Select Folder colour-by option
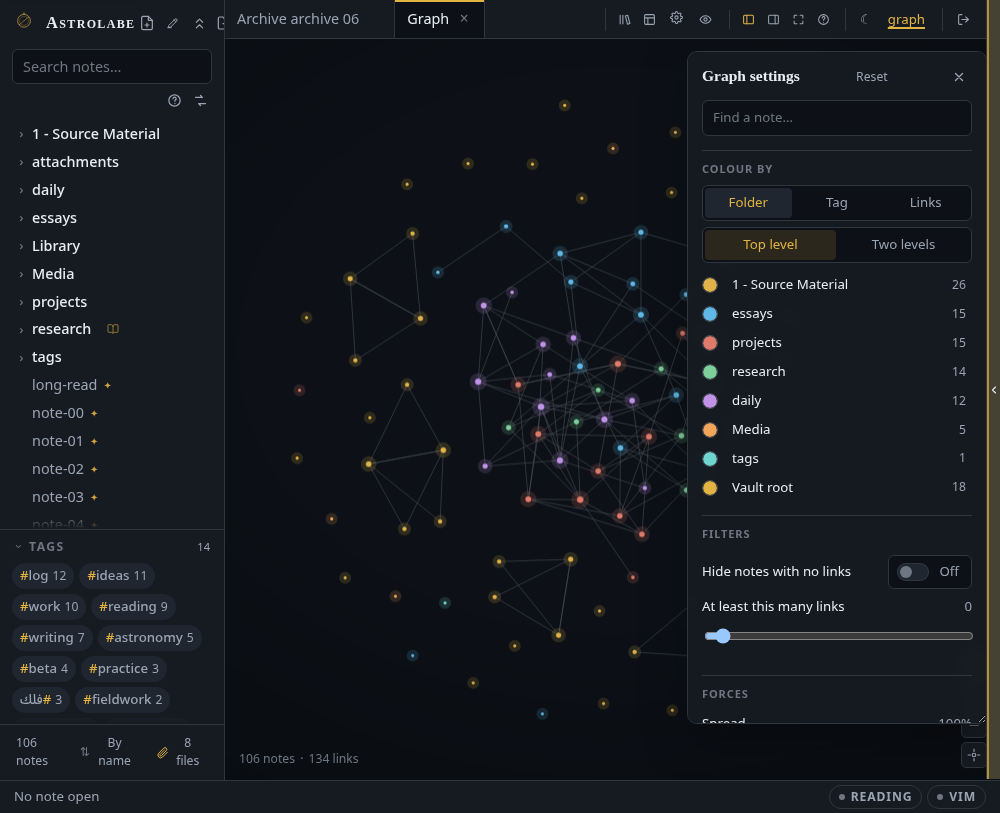Image resolution: width=1000 pixels, height=813 pixels. (748, 203)
